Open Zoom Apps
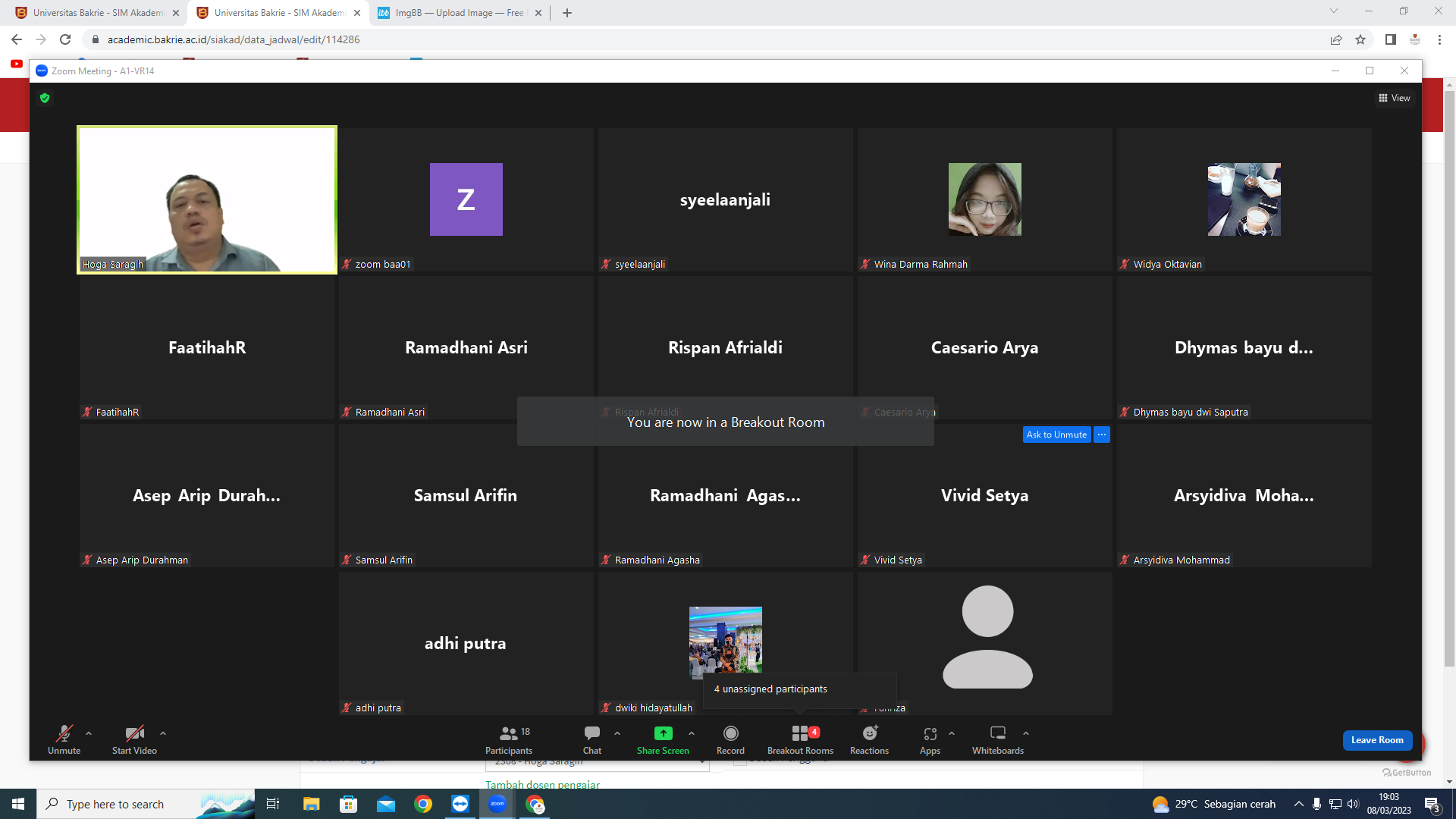 pos(930,739)
